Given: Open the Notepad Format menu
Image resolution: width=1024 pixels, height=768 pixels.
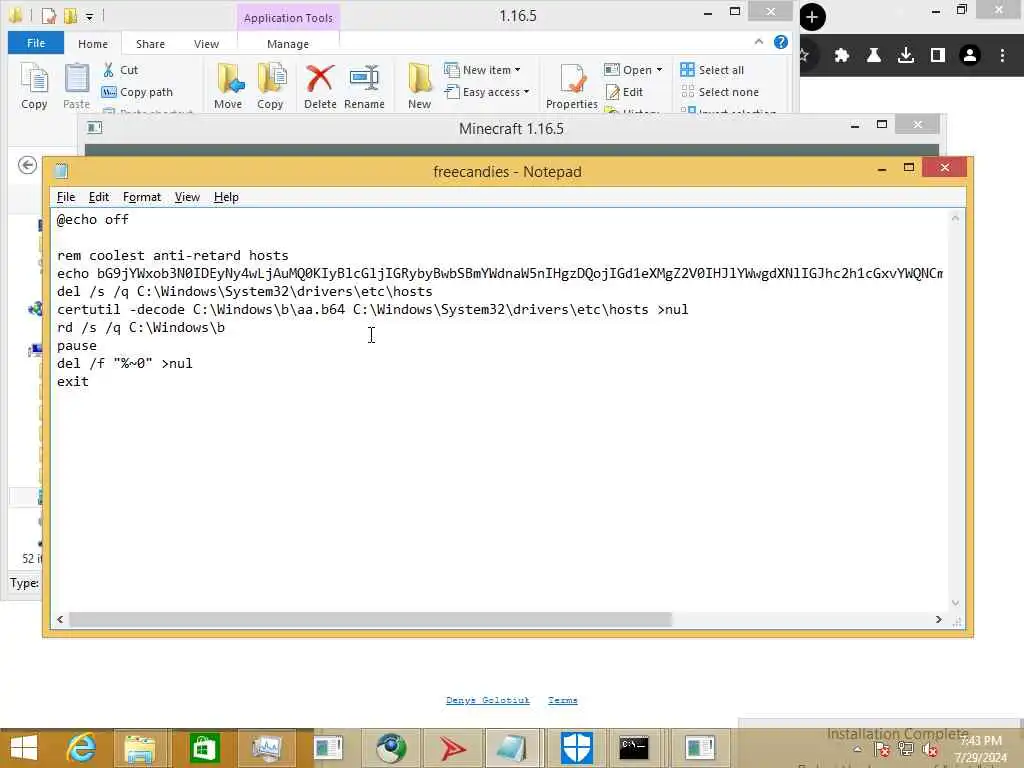Looking at the screenshot, I should tap(142, 197).
